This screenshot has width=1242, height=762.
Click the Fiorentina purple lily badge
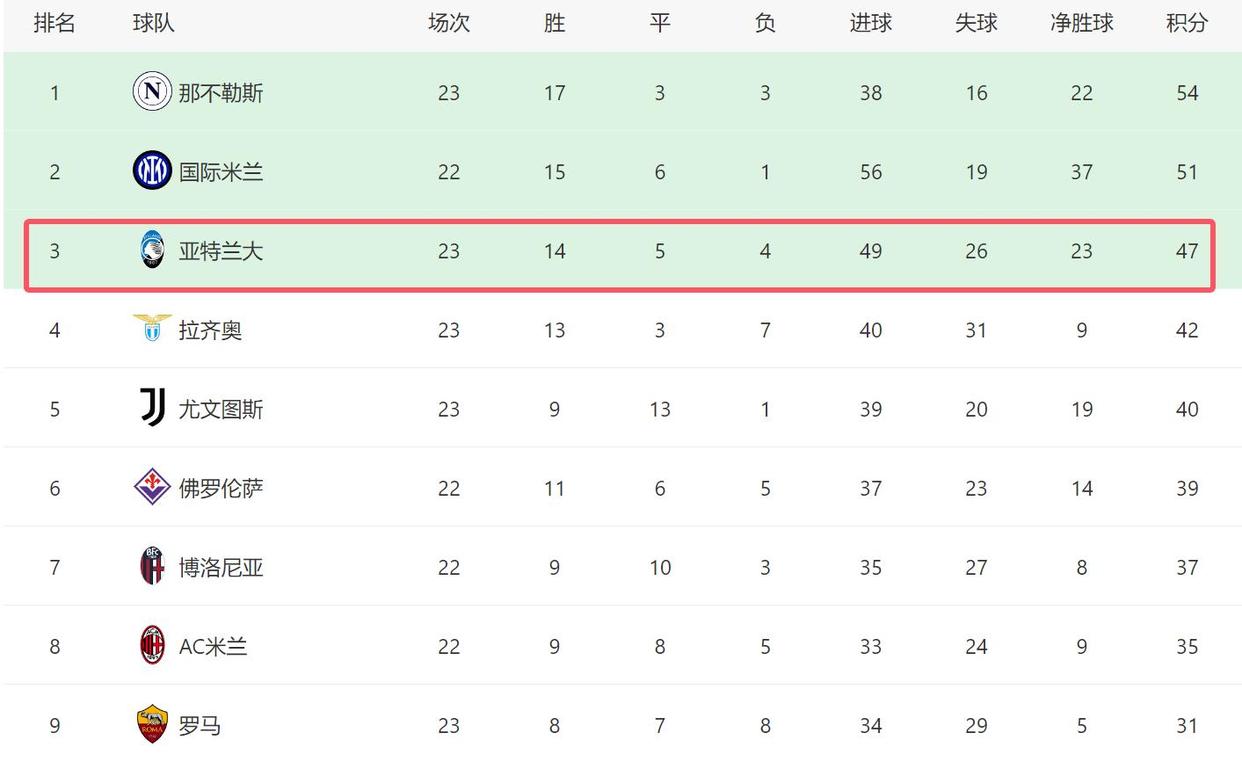152,487
